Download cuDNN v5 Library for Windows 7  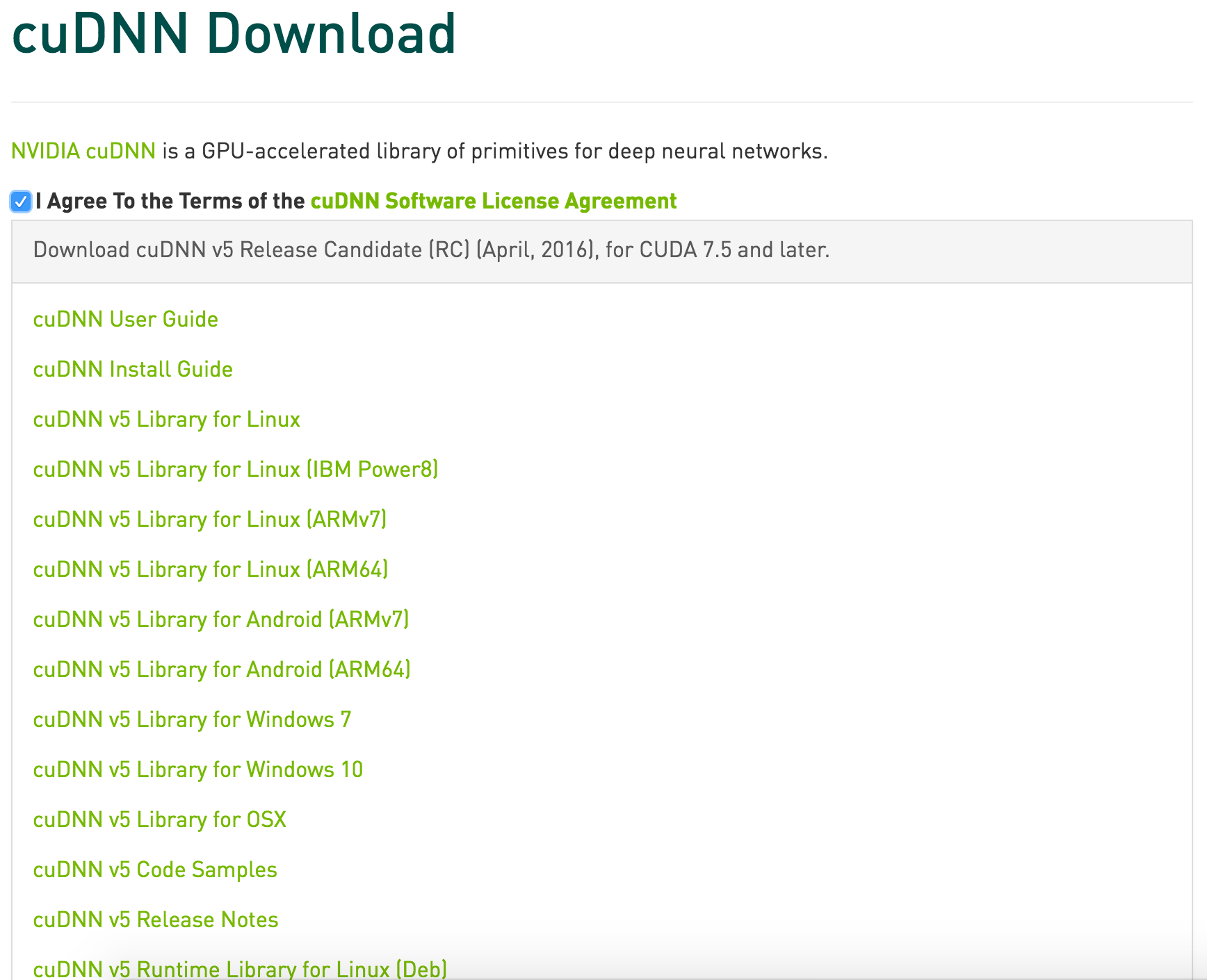(x=192, y=719)
